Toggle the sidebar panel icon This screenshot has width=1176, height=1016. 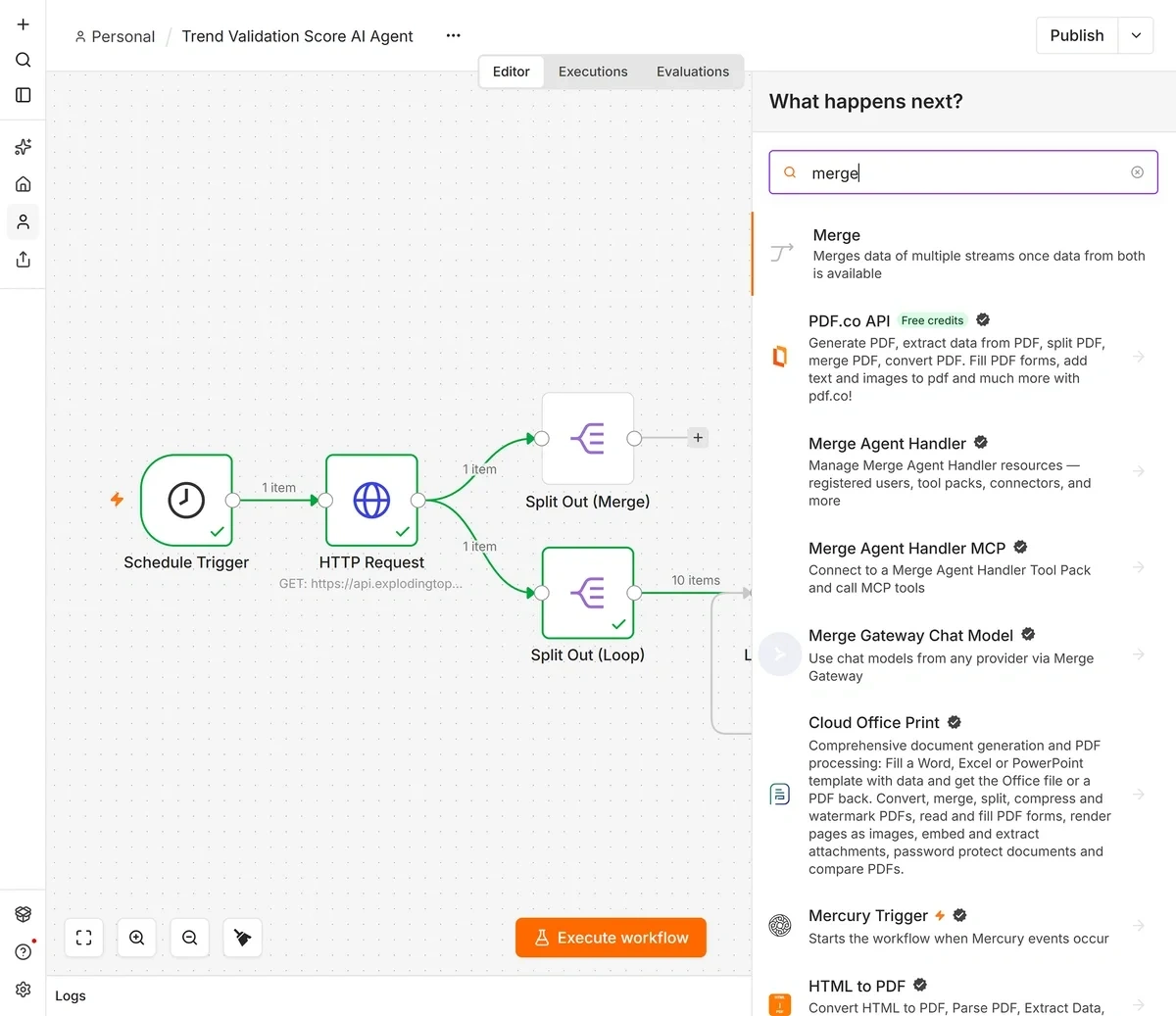(24, 95)
